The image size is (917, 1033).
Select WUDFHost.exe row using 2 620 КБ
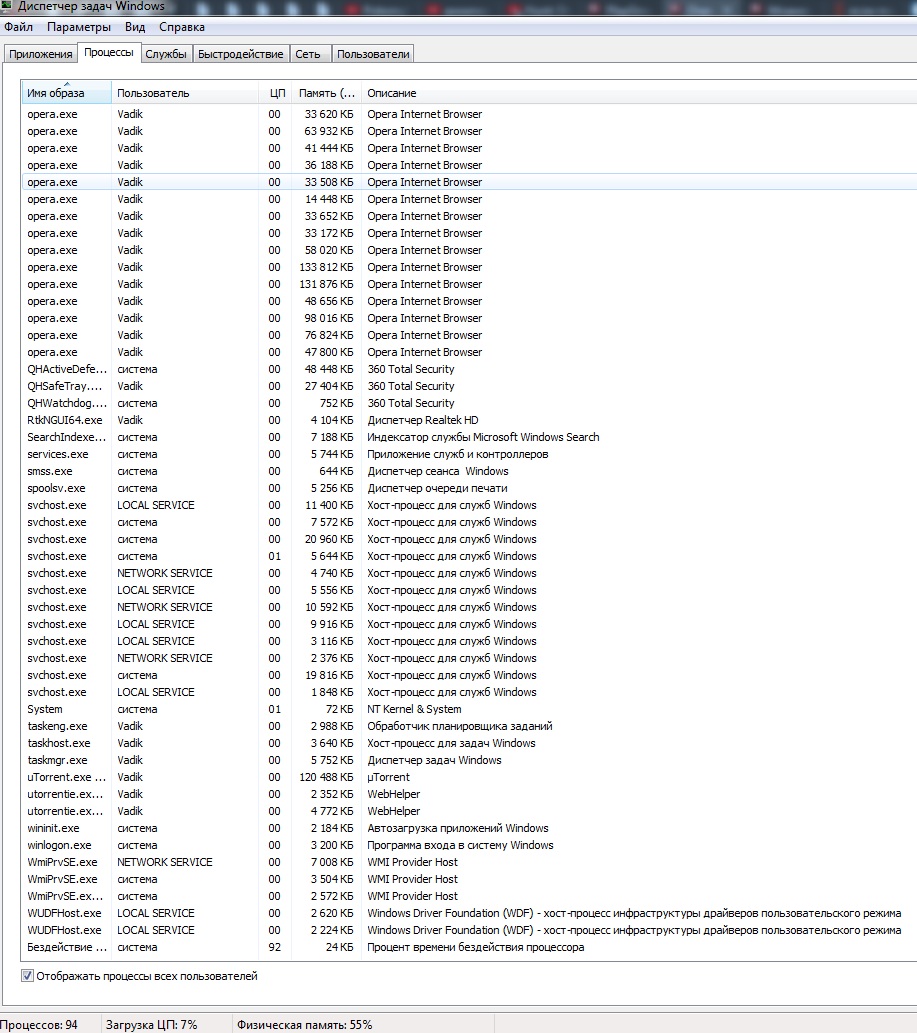click(469, 913)
